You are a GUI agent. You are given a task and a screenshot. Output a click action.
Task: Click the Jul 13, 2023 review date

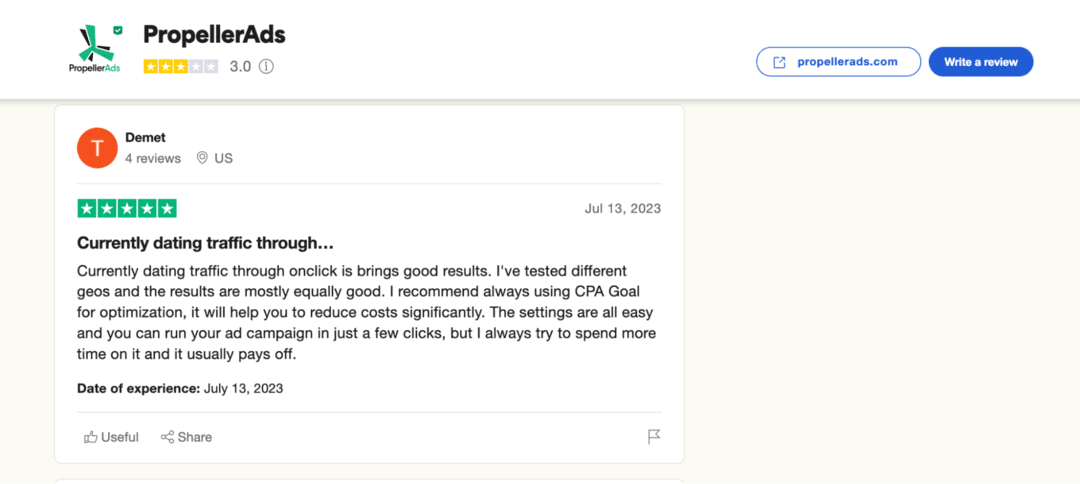point(622,209)
